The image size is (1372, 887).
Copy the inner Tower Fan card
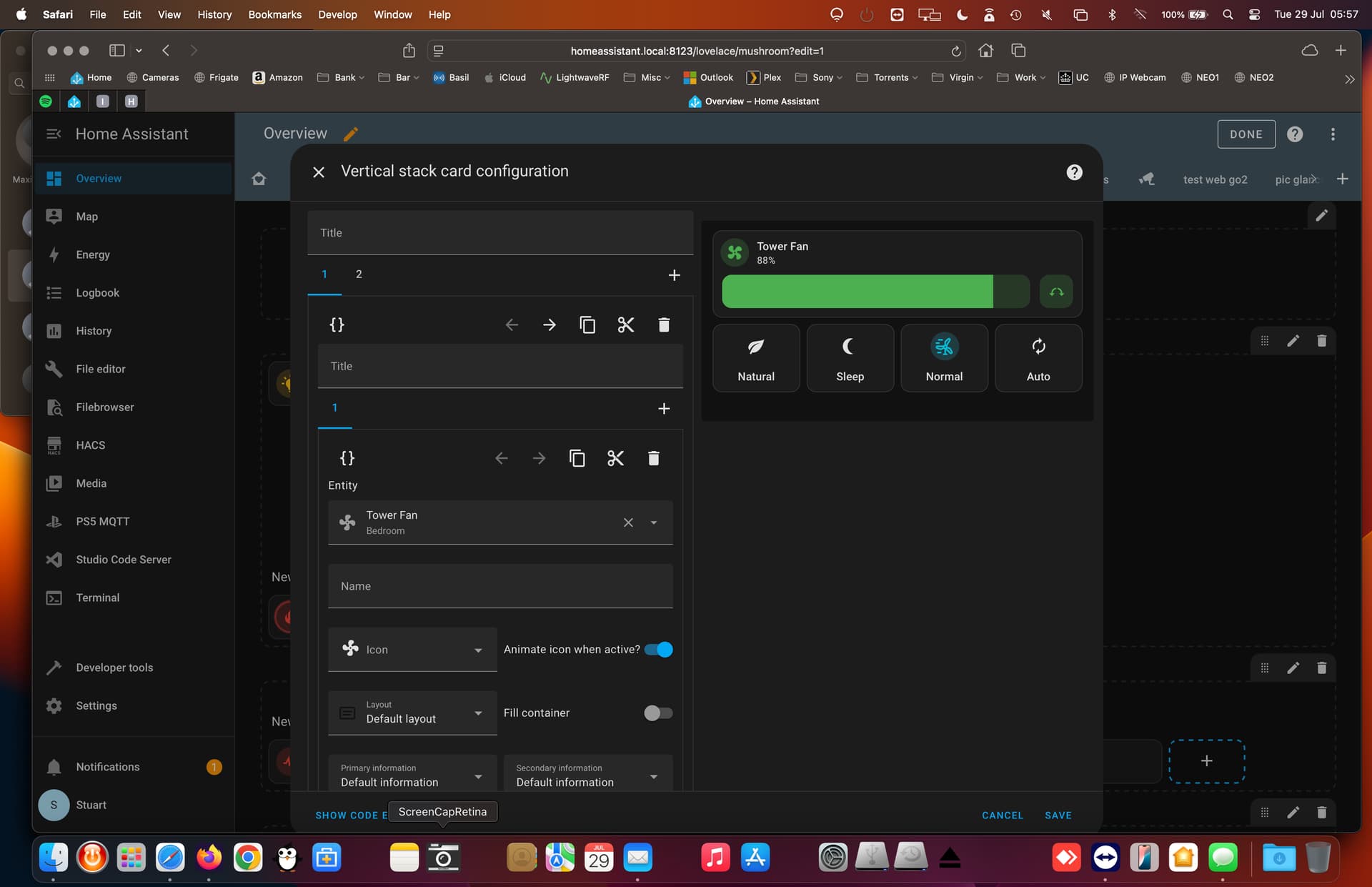click(577, 457)
